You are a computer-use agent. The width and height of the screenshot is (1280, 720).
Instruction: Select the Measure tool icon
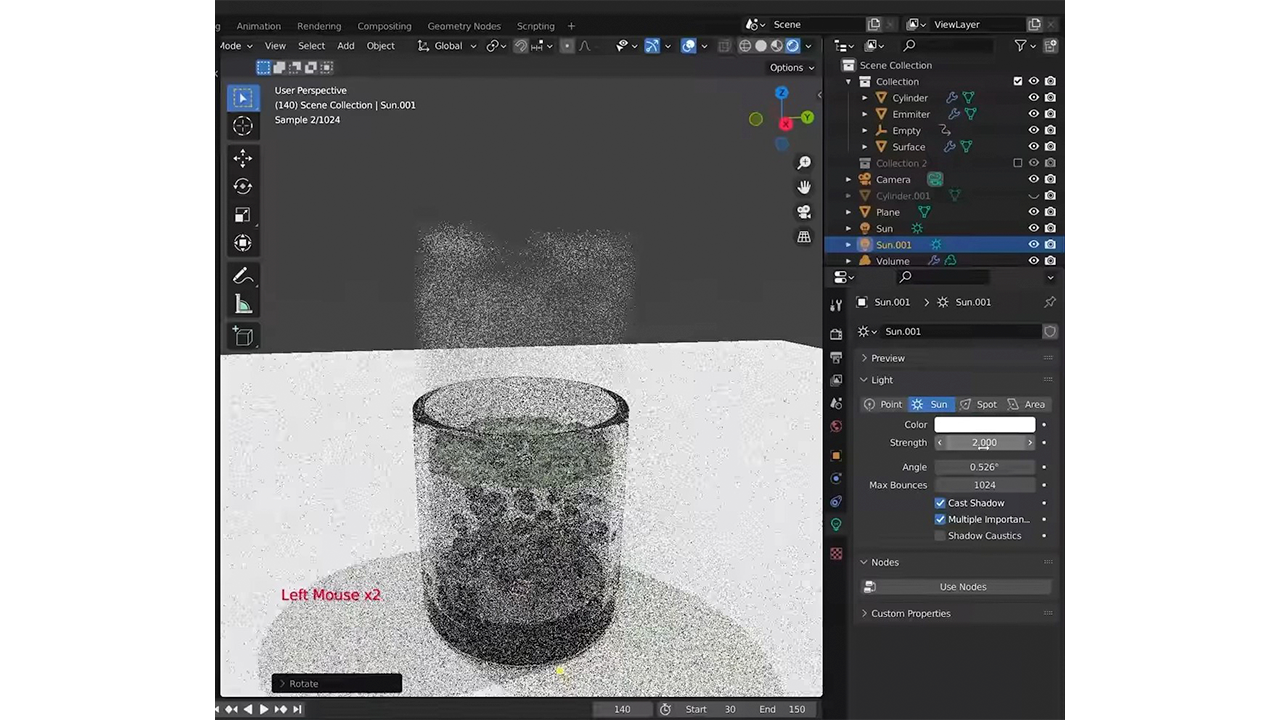point(243,305)
